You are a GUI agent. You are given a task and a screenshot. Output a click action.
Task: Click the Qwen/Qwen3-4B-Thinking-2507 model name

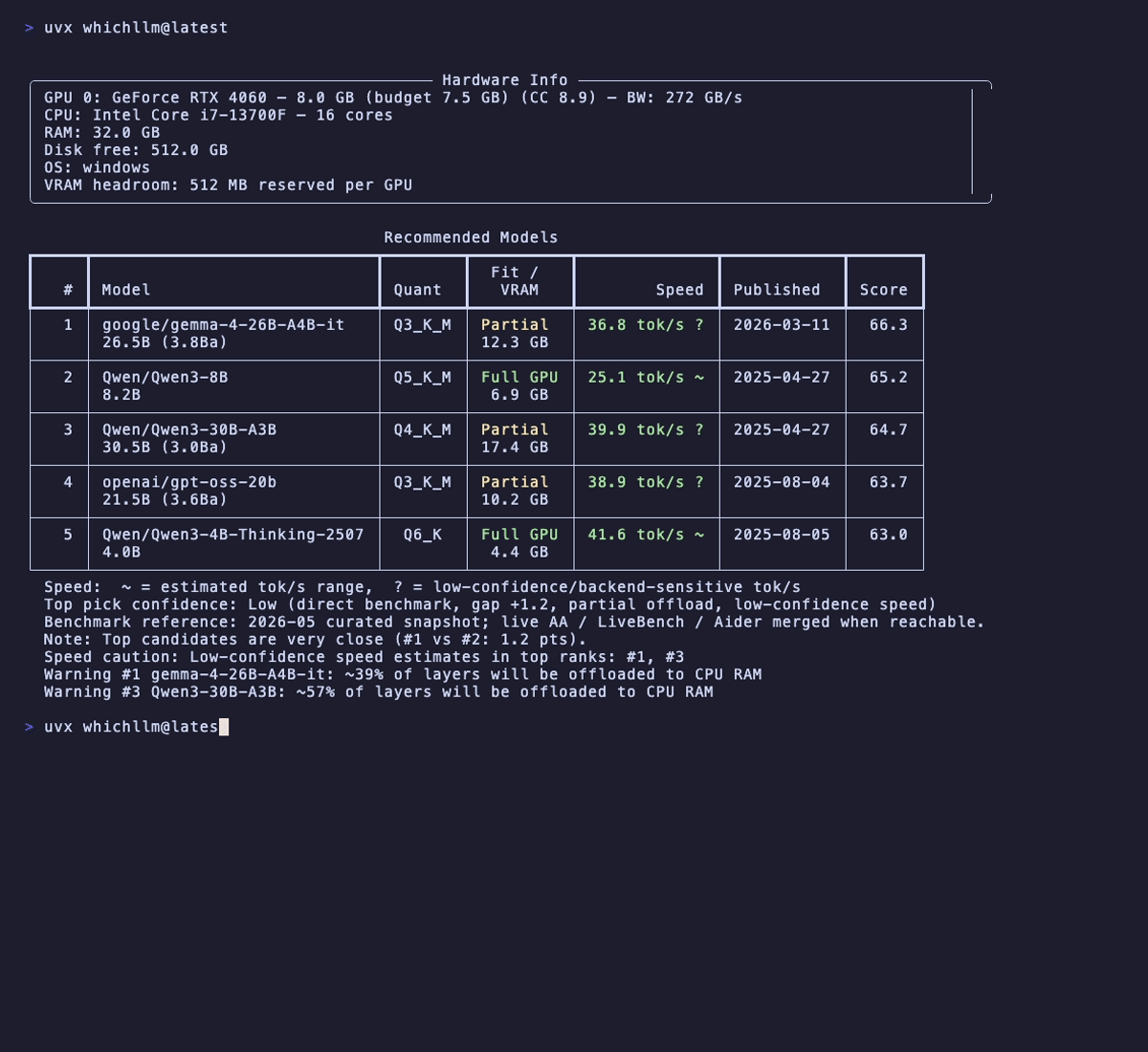click(233, 535)
